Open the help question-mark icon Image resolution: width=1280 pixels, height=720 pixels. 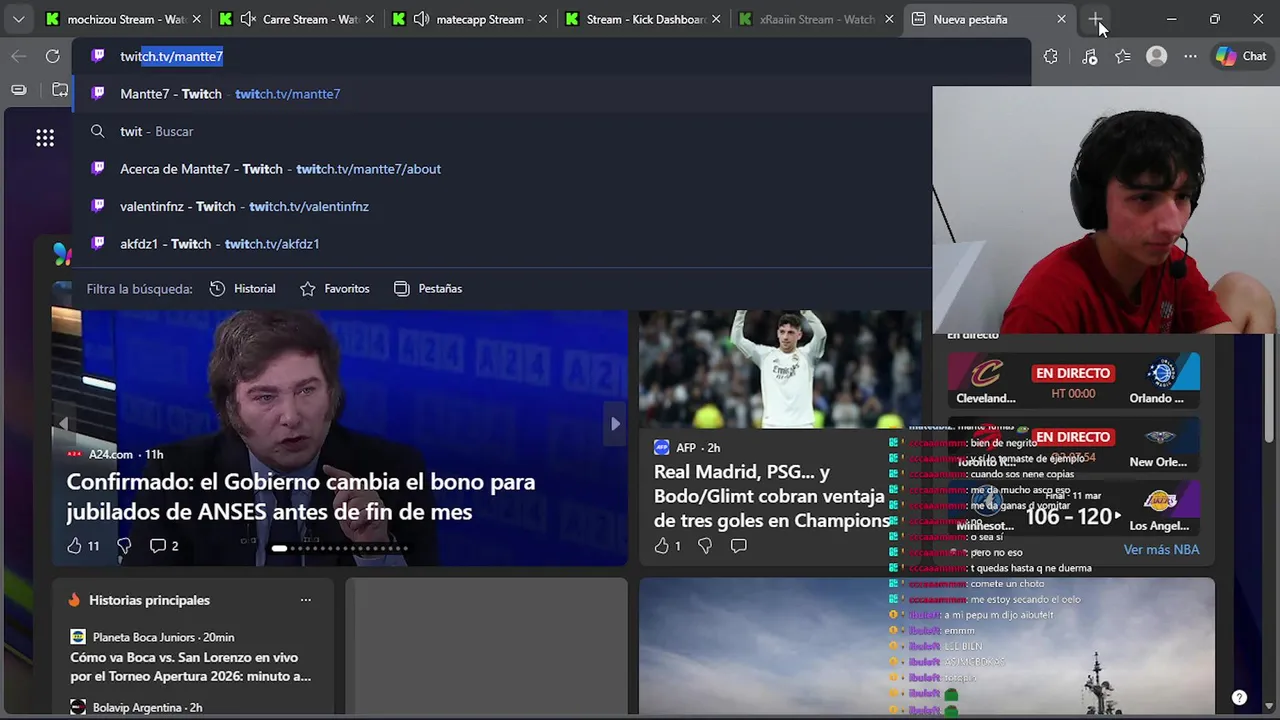click(1239, 698)
